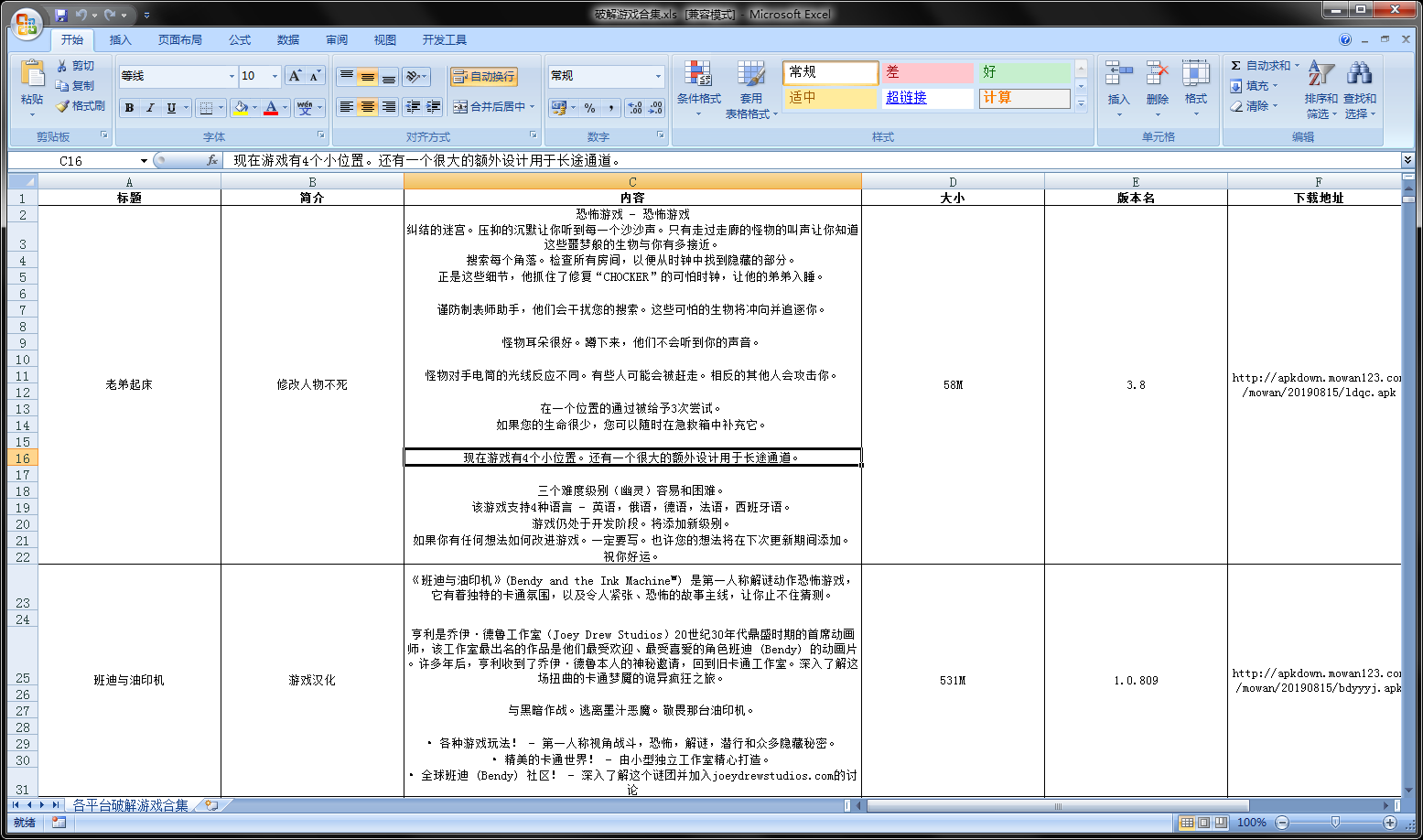Viewport: 1423px width, 840px height.
Task: Apply bottom vertical alignment
Action: [x=389, y=77]
